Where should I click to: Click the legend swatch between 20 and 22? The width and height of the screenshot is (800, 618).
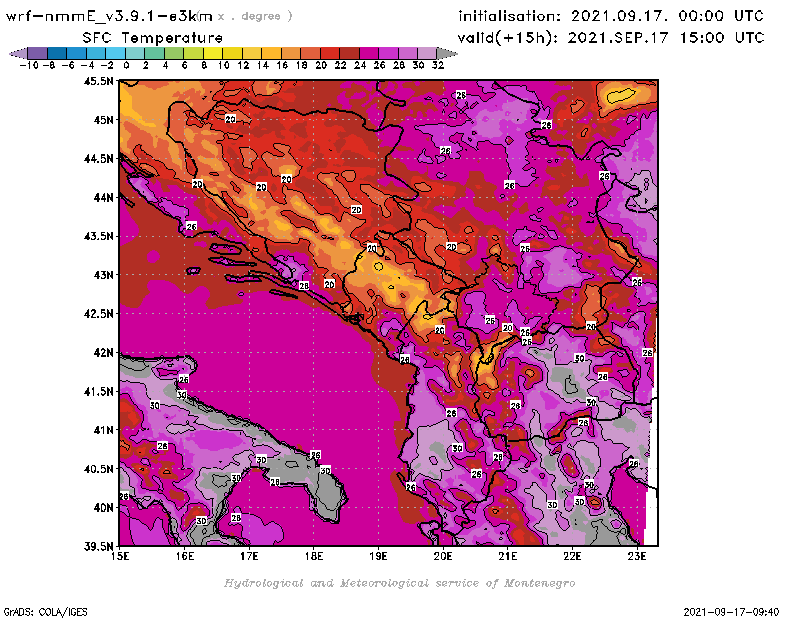[330, 53]
